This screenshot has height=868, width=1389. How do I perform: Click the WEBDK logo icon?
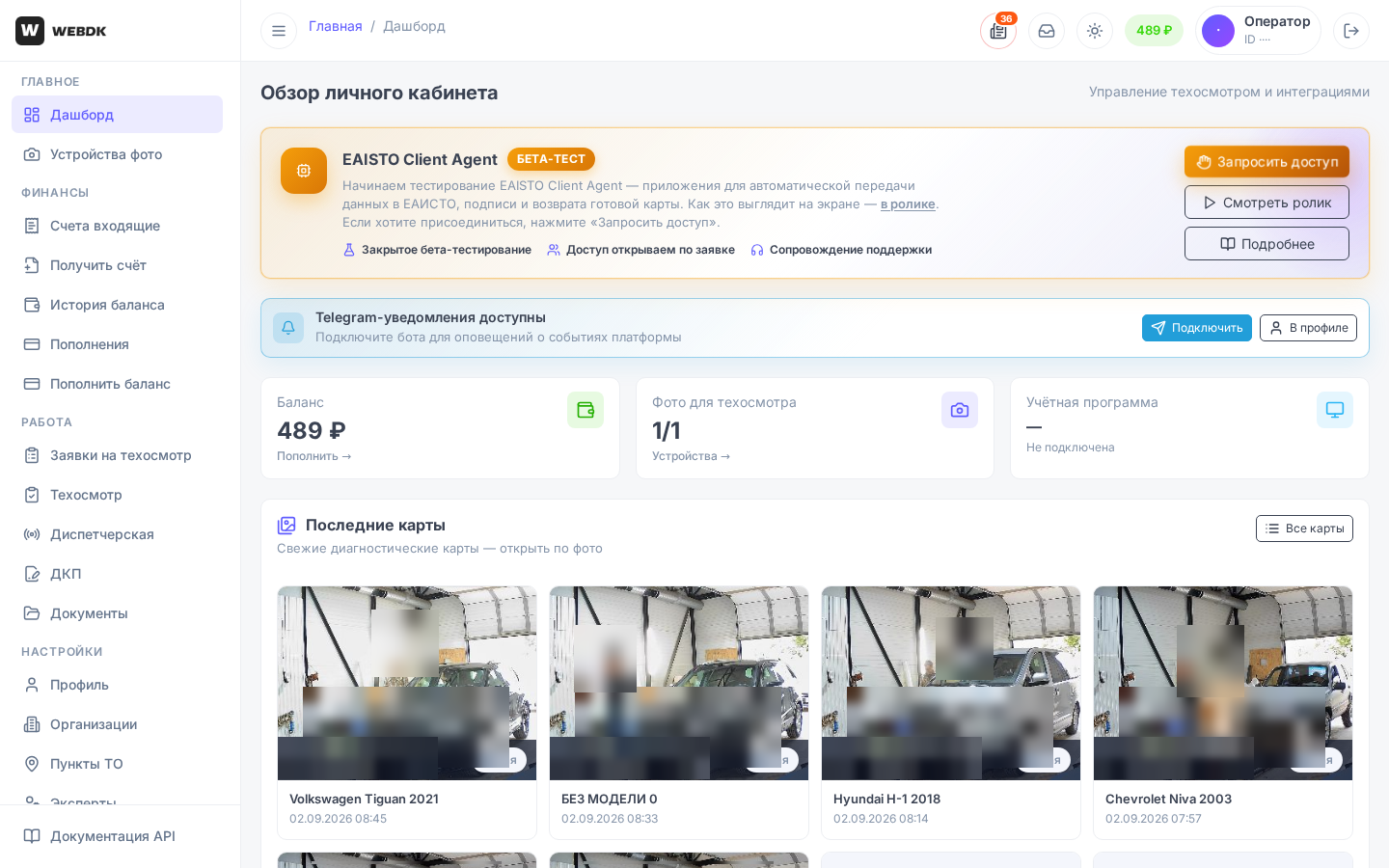click(x=30, y=31)
